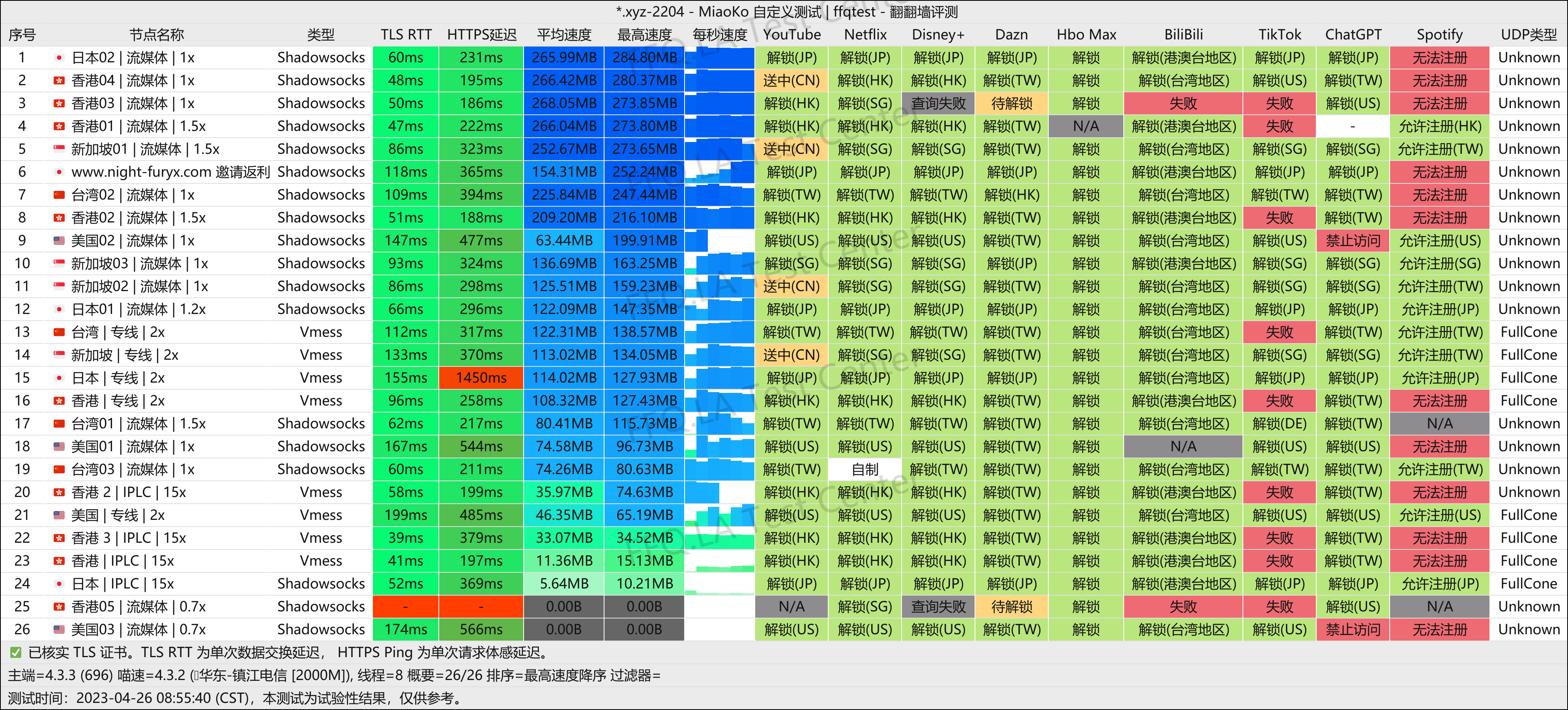Click the US flag beside 美国03
Screen dimensions: 1568x710
tap(59, 629)
